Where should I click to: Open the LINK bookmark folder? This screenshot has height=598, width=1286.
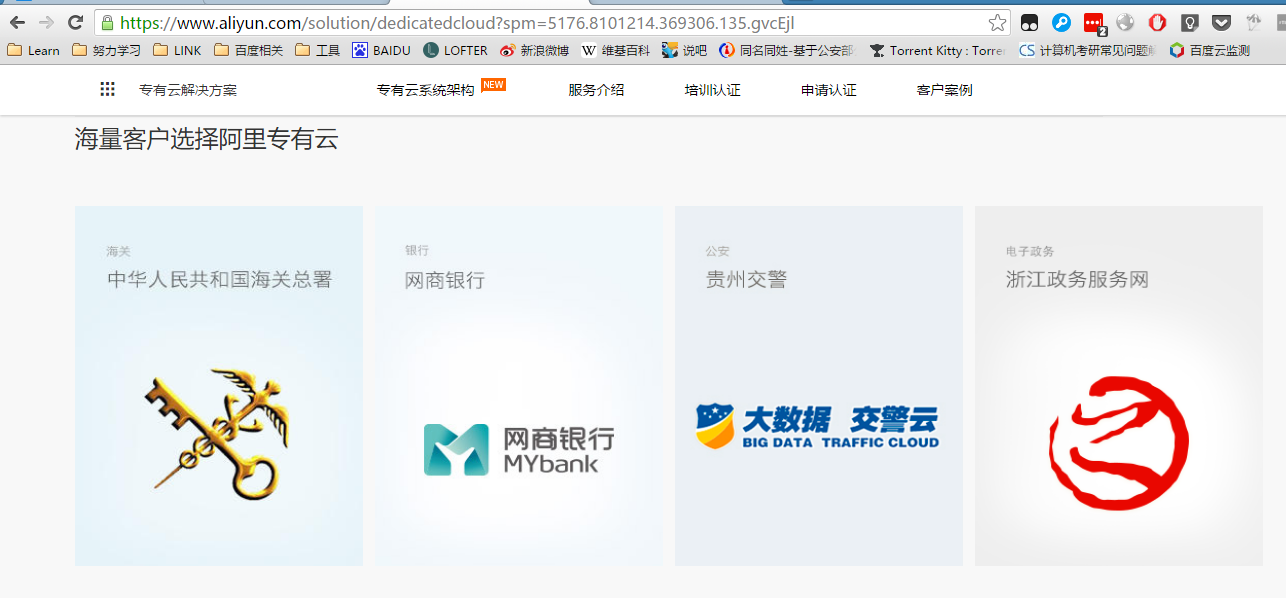177,50
